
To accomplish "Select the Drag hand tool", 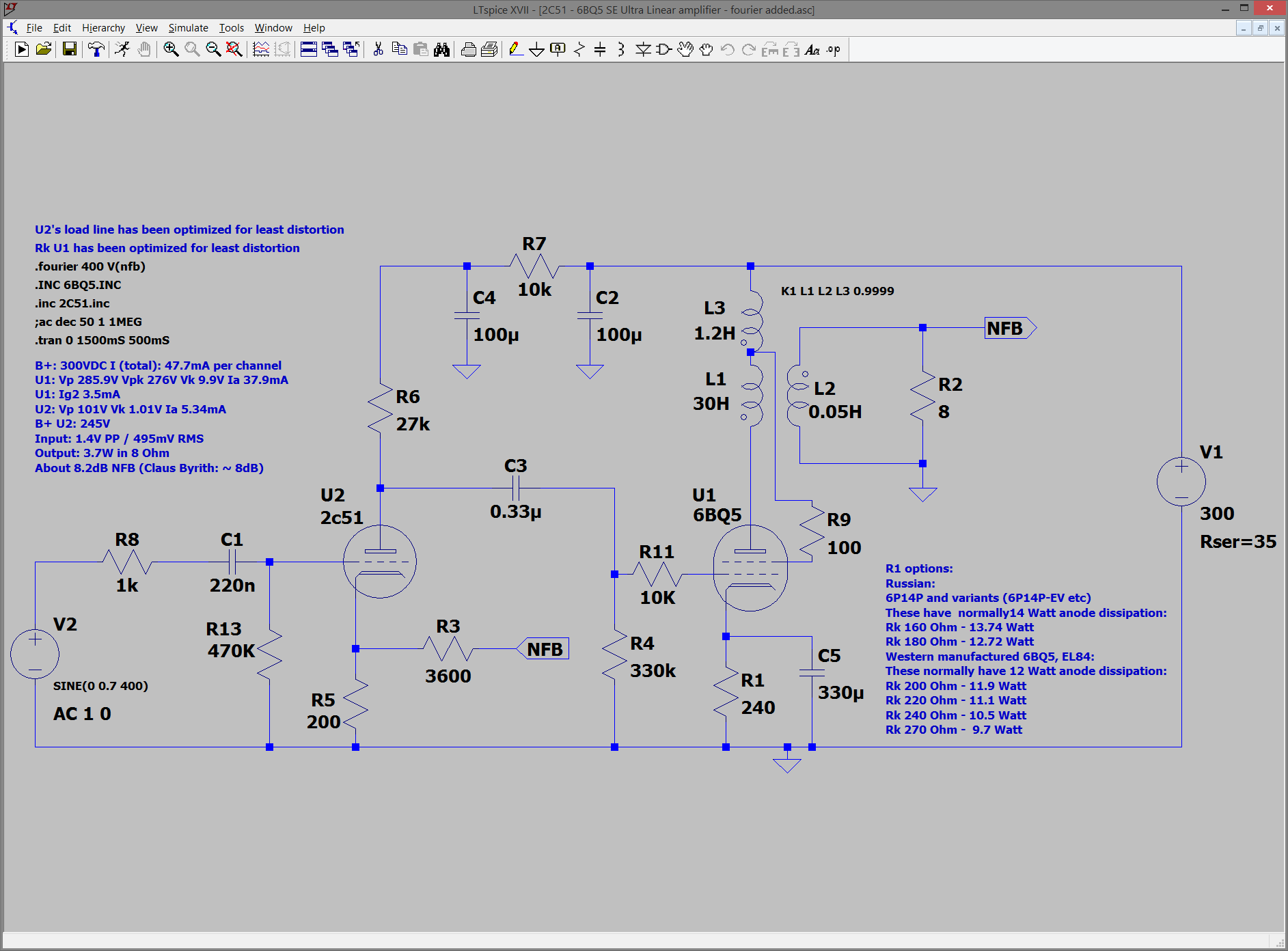I will click(x=707, y=49).
